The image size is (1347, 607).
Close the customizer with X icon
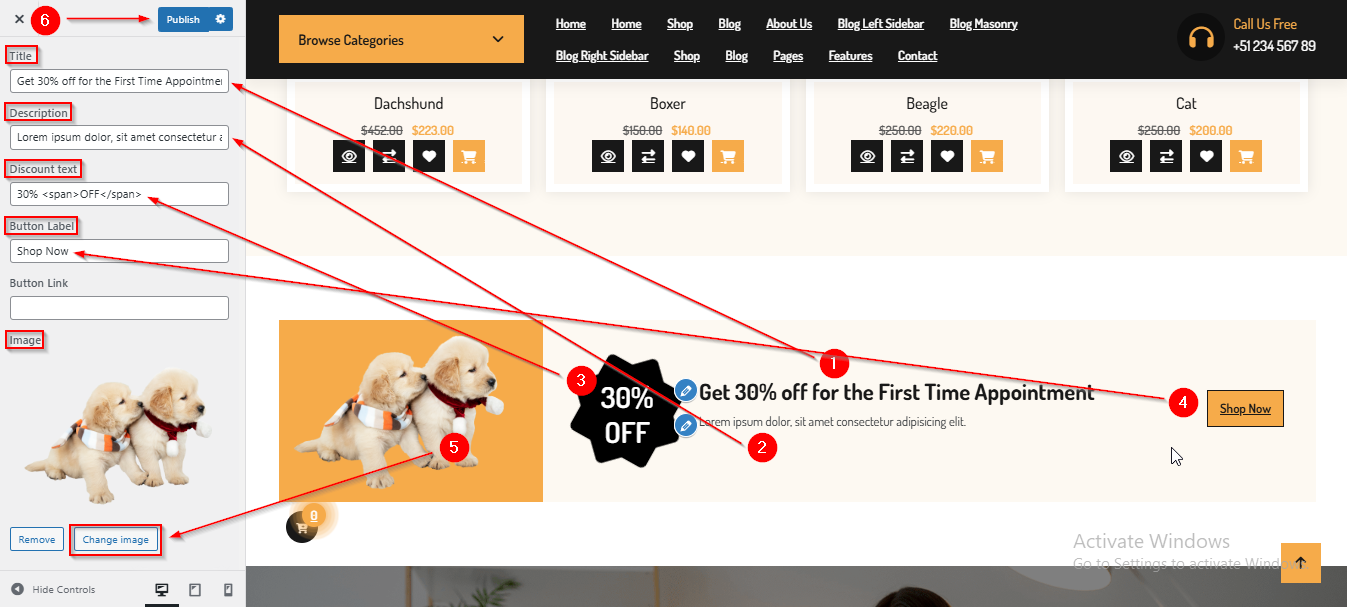click(19, 19)
